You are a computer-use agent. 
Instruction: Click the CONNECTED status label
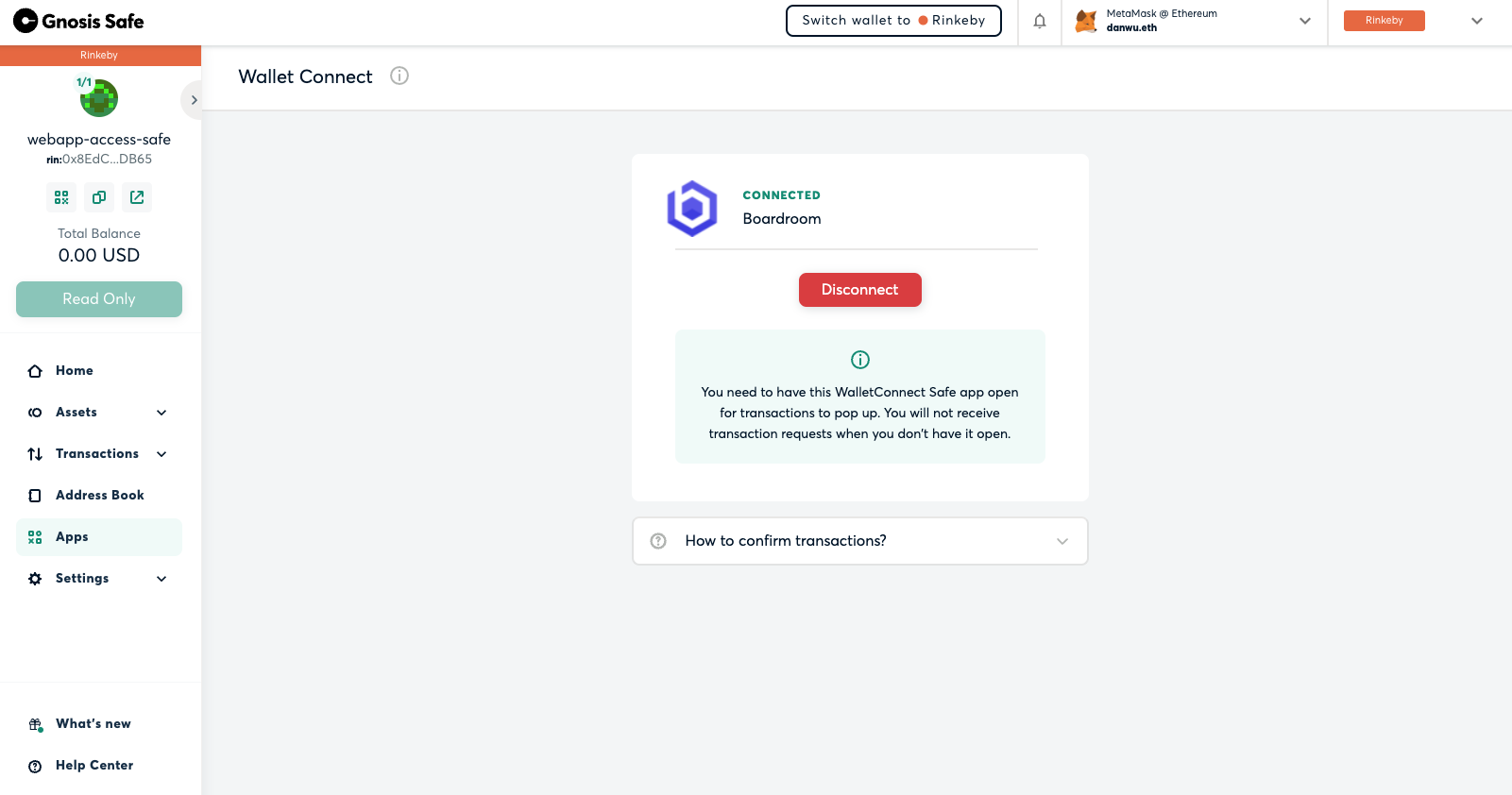point(782,195)
